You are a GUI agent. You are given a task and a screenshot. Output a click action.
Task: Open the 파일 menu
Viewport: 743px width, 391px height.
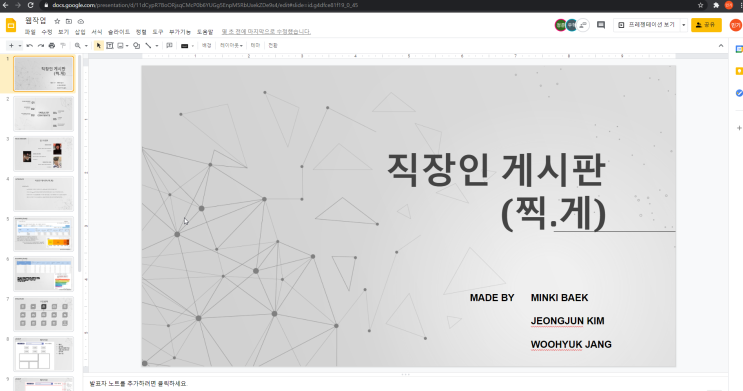(x=30, y=32)
